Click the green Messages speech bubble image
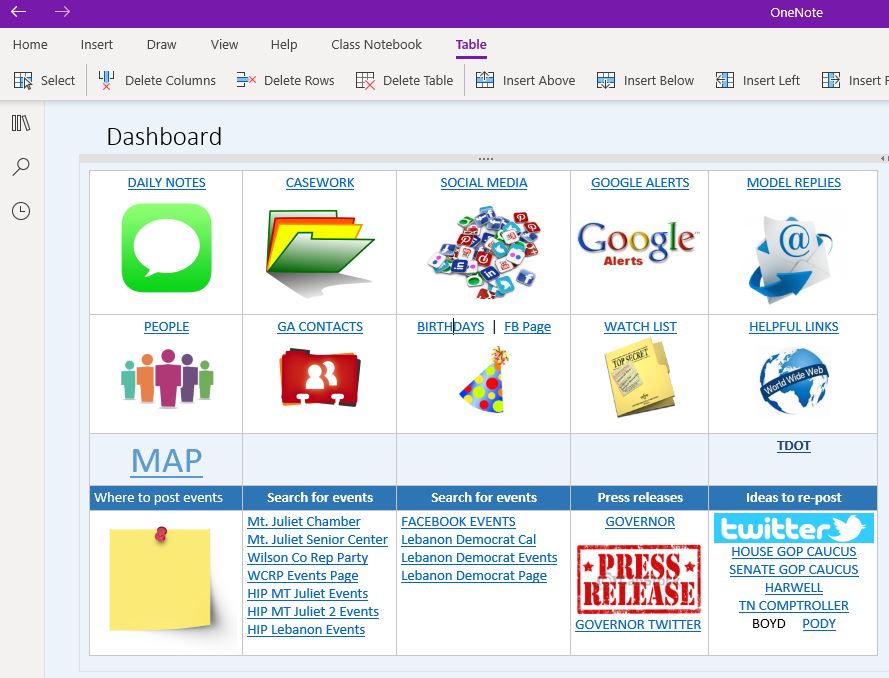 pos(167,248)
